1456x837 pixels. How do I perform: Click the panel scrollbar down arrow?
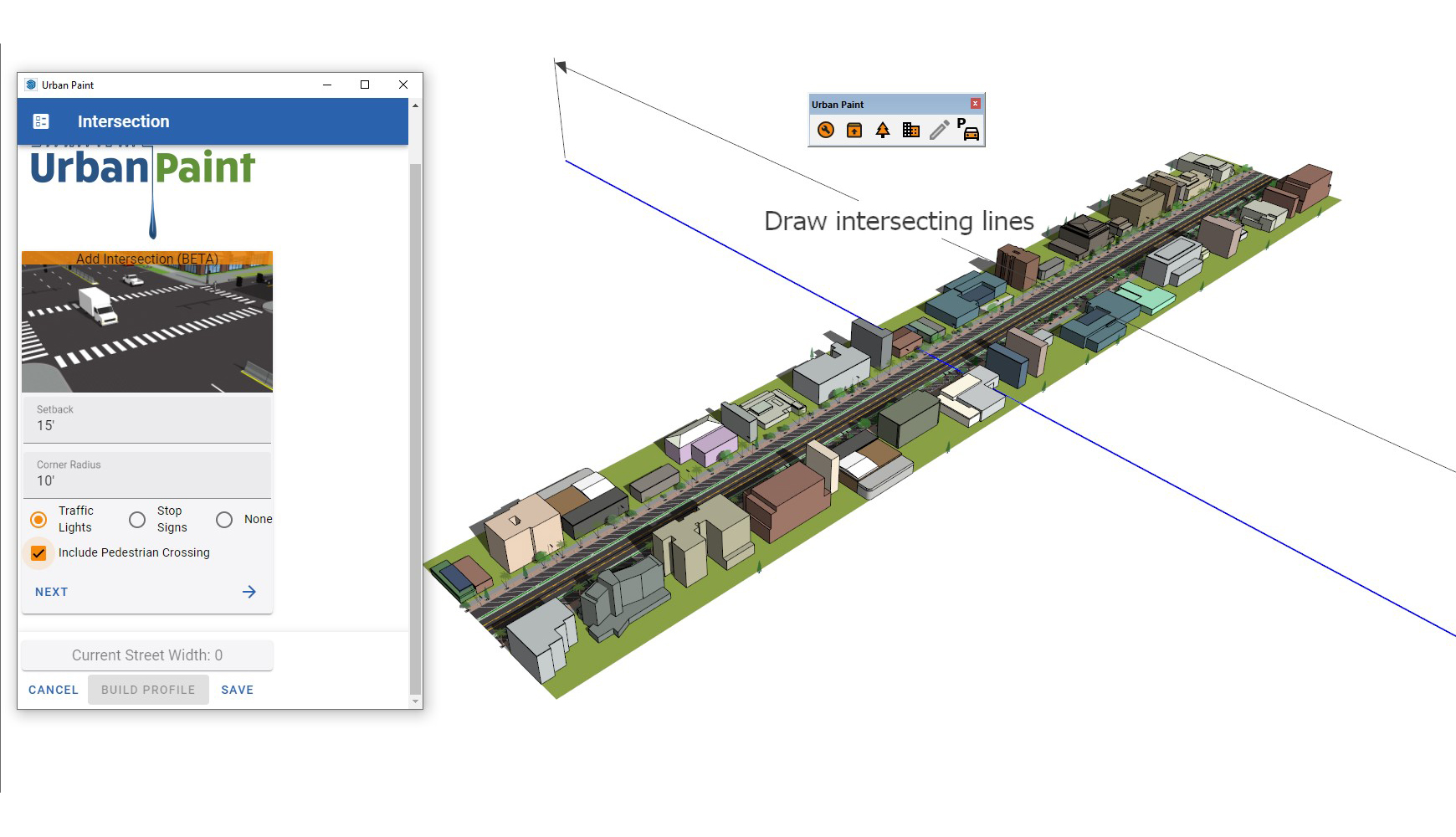(415, 701)
